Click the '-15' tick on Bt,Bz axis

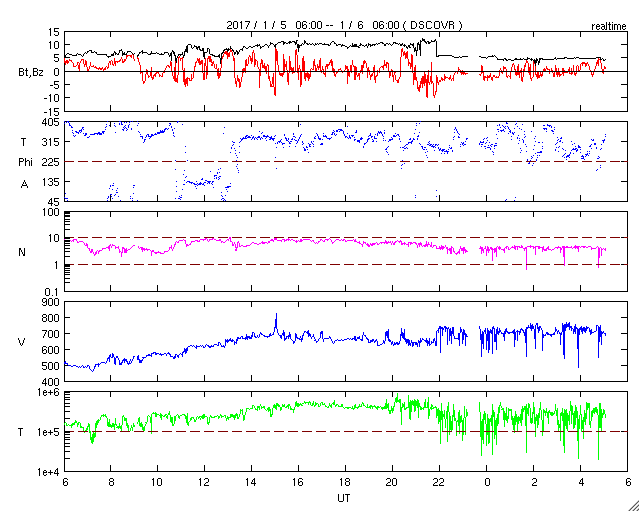point(52,111)
